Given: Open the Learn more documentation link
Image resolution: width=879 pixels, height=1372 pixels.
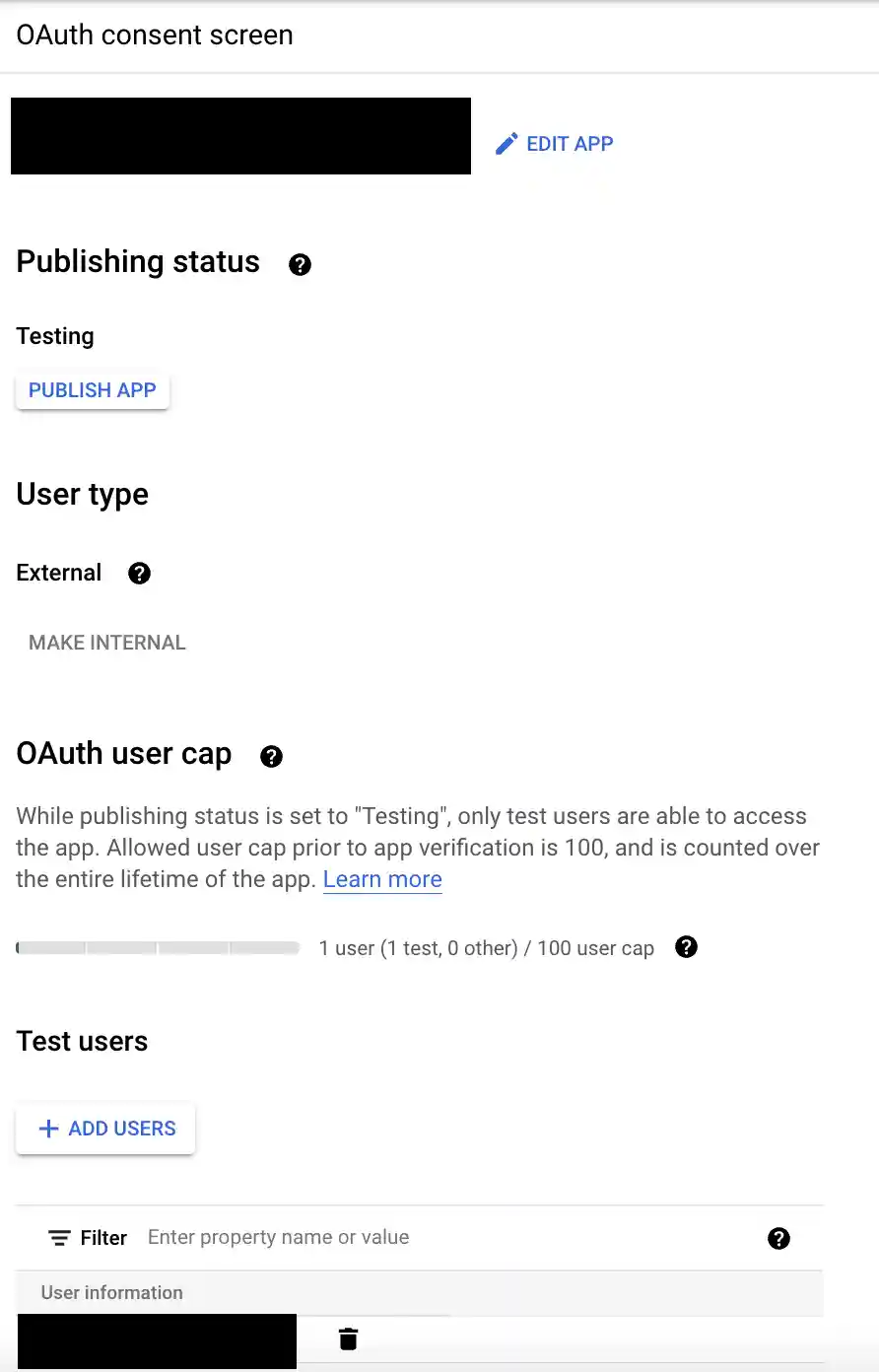Looking at the screenshot, I should pos(382,879).
